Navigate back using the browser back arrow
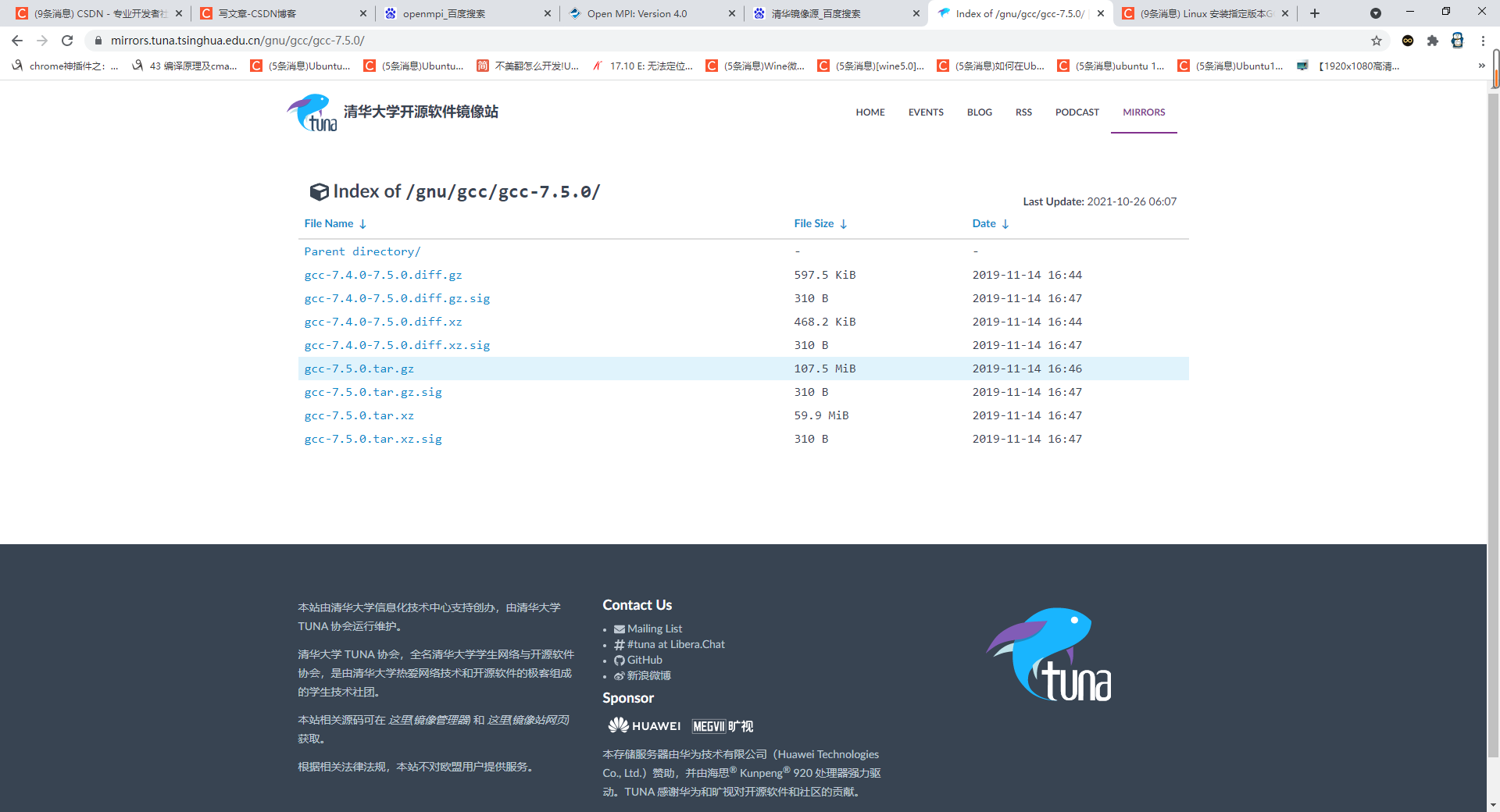 16,40
